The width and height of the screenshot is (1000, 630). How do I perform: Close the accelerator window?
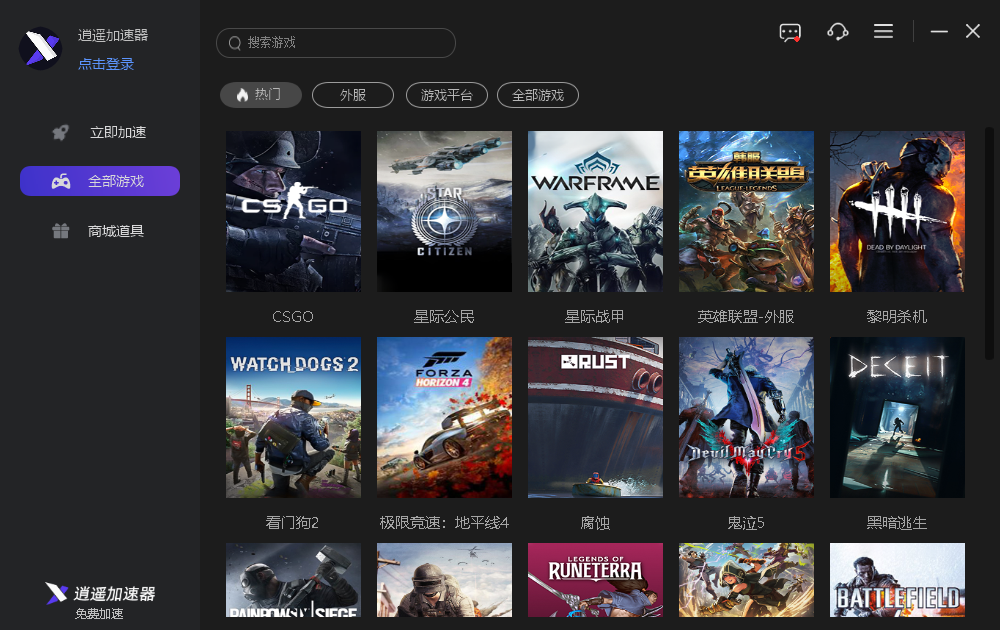(x=973, y=31)
